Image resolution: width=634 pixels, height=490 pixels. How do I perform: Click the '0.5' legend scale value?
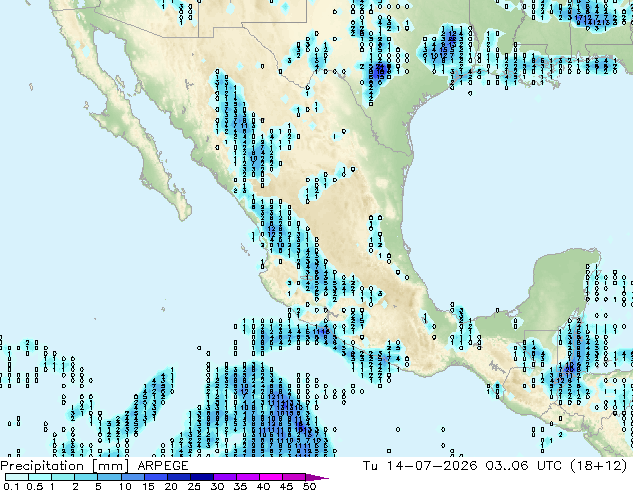tap(34, 486)
